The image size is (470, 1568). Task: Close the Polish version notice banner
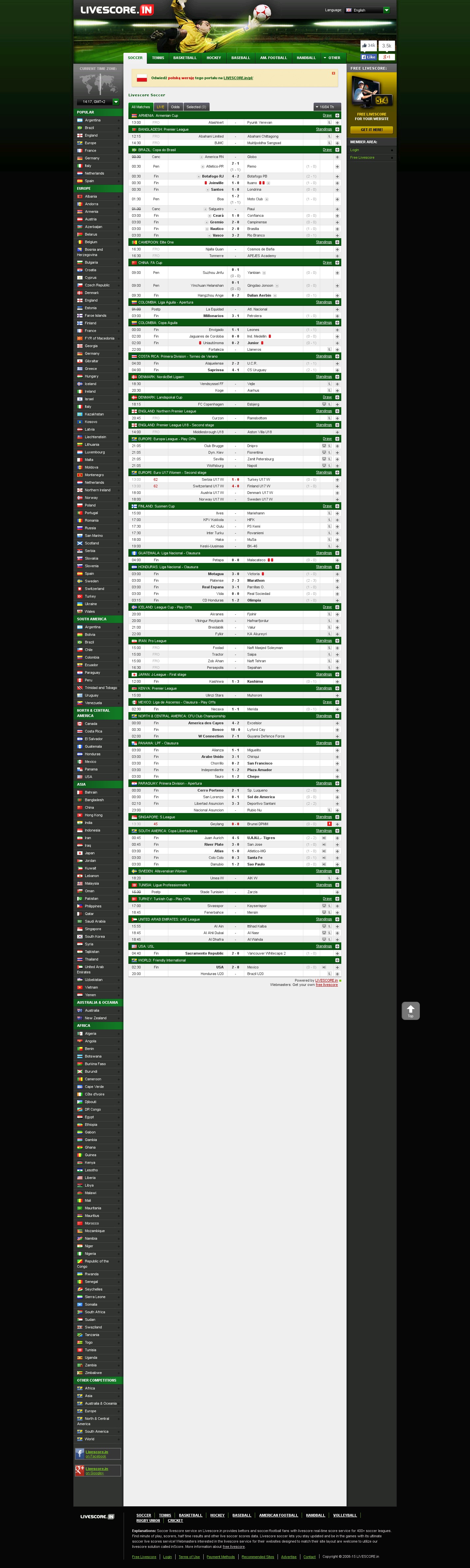(334, 73)
